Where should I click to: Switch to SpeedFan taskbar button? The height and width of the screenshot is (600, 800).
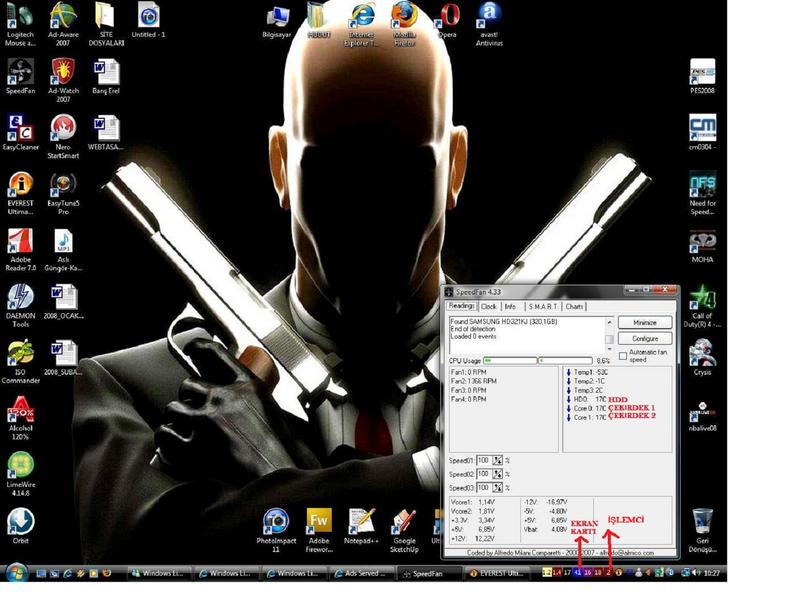(430, 573)
